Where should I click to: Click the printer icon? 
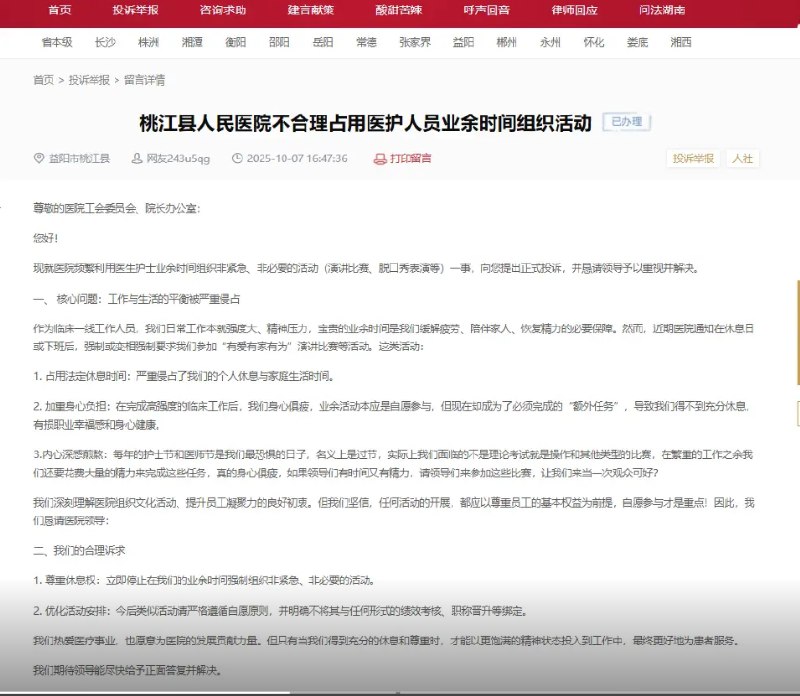pyautogui.click(x=380, y=159)
